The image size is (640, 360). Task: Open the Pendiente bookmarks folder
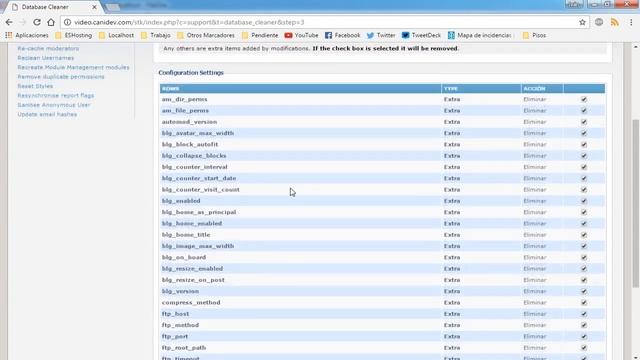point(260,36)
